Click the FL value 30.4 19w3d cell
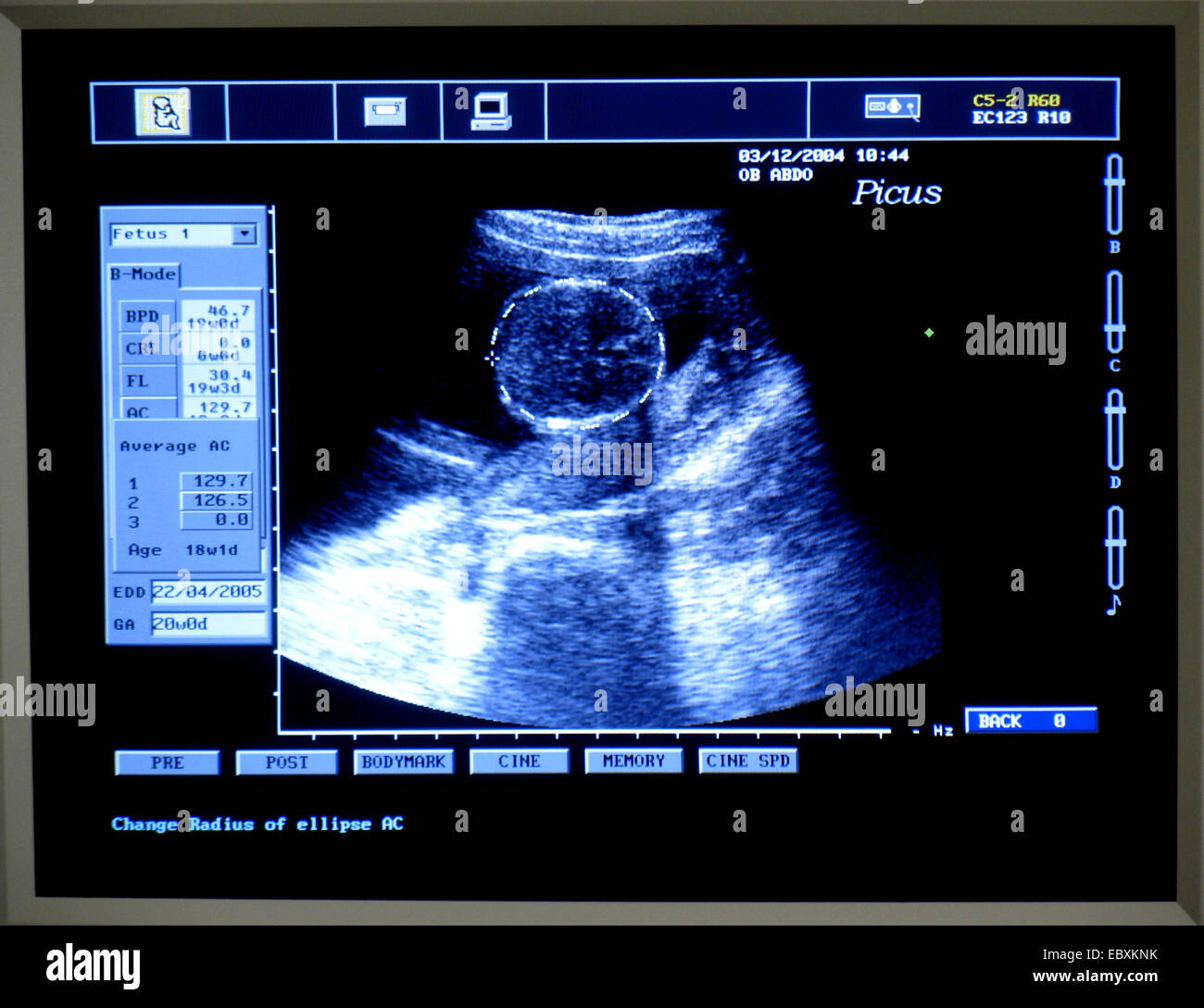Screen dimensions: 1204x1008 point(218,381)
